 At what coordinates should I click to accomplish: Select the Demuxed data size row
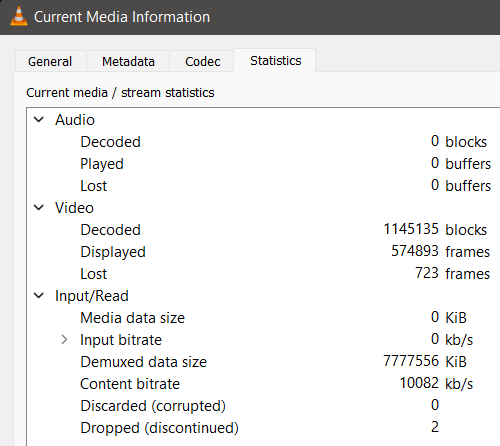pyautogui.click(x=263, y=362)
